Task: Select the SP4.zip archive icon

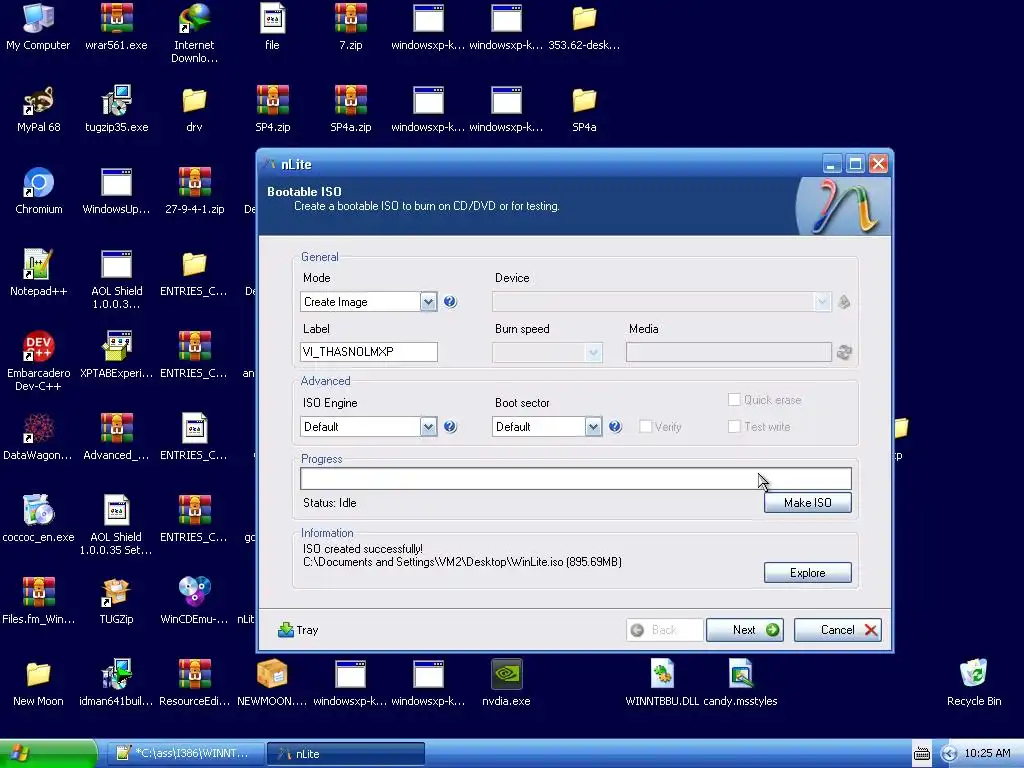Action: pos(272,109)
